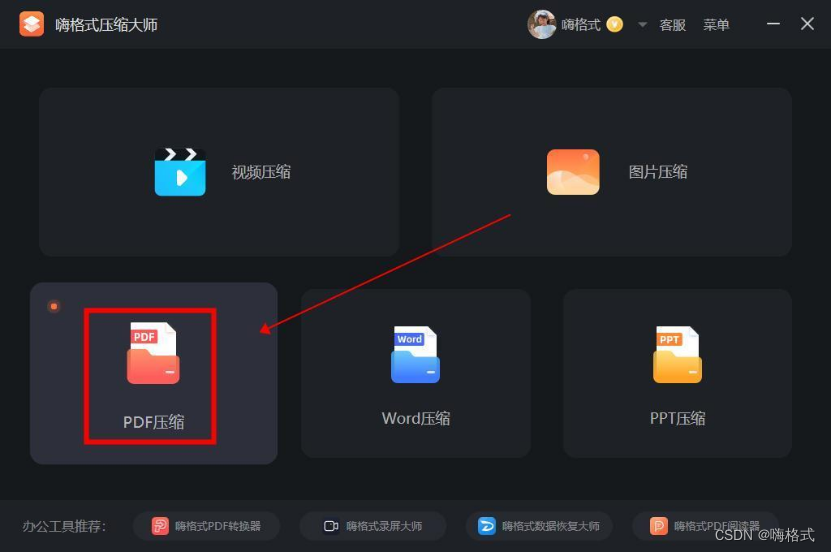Open 嗨格式PDF转换器 recommended tool
The image size is (831, 552).
pos(206,526)
